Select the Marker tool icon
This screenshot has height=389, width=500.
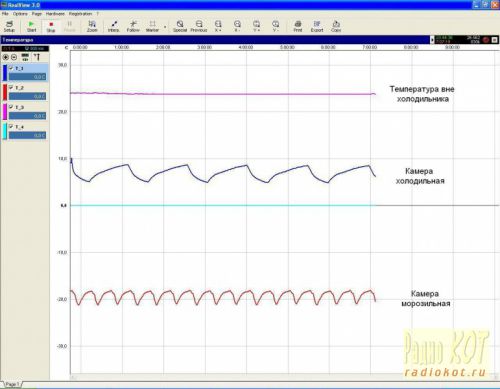(152, 26)
